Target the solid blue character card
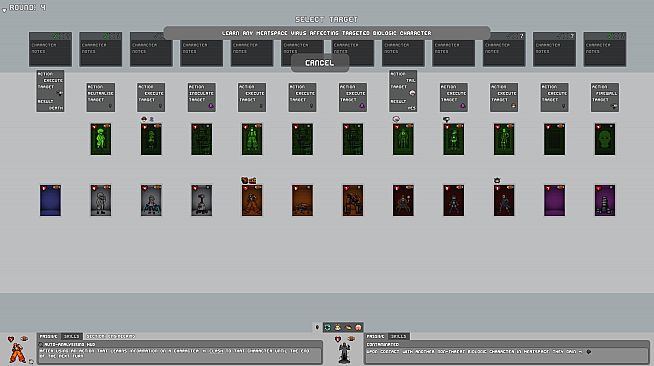This screenshot has width=654, height=366. 50,201
